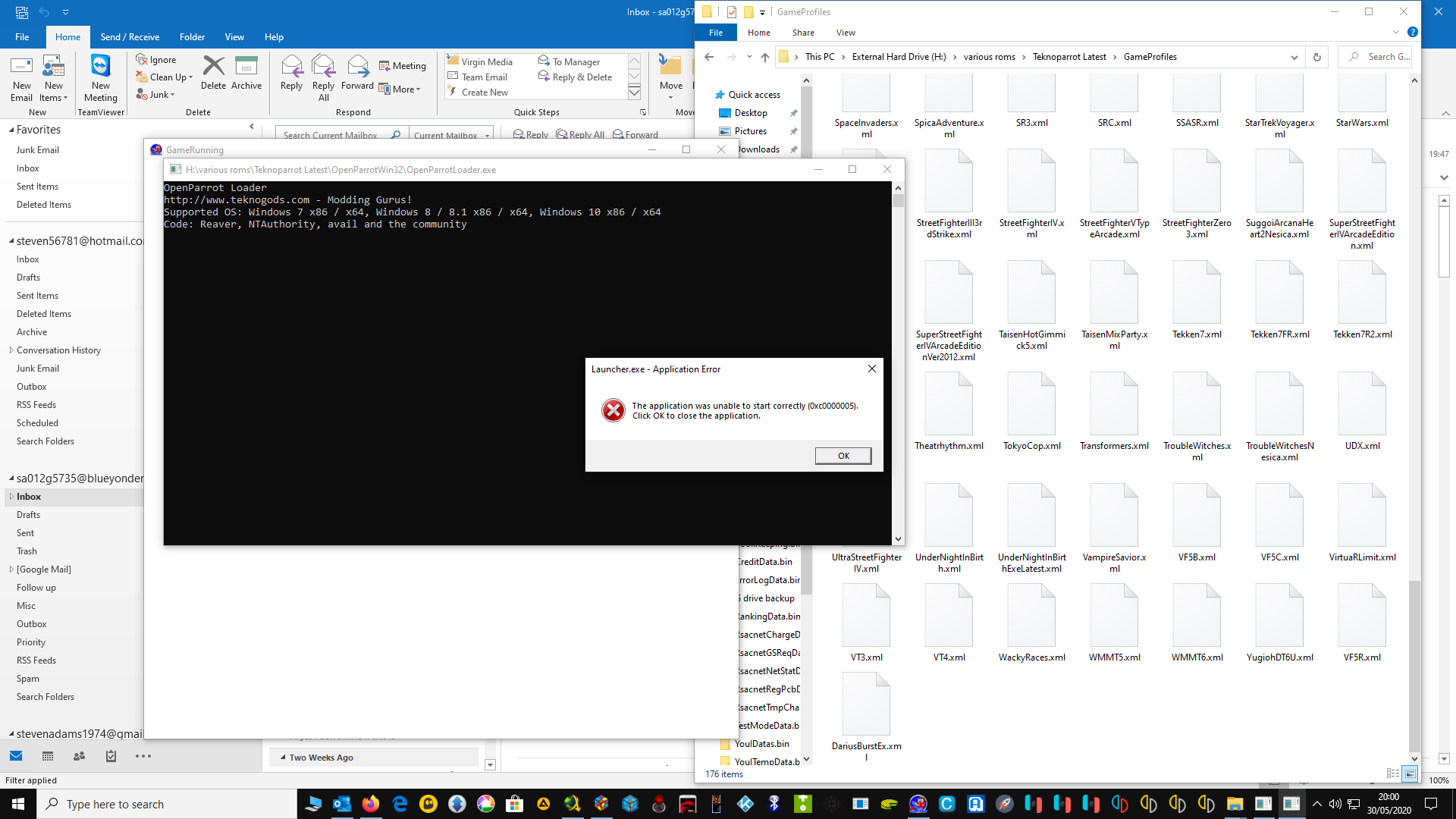
Task: Open the Windows notification center
Action: tap(1431, 804)
